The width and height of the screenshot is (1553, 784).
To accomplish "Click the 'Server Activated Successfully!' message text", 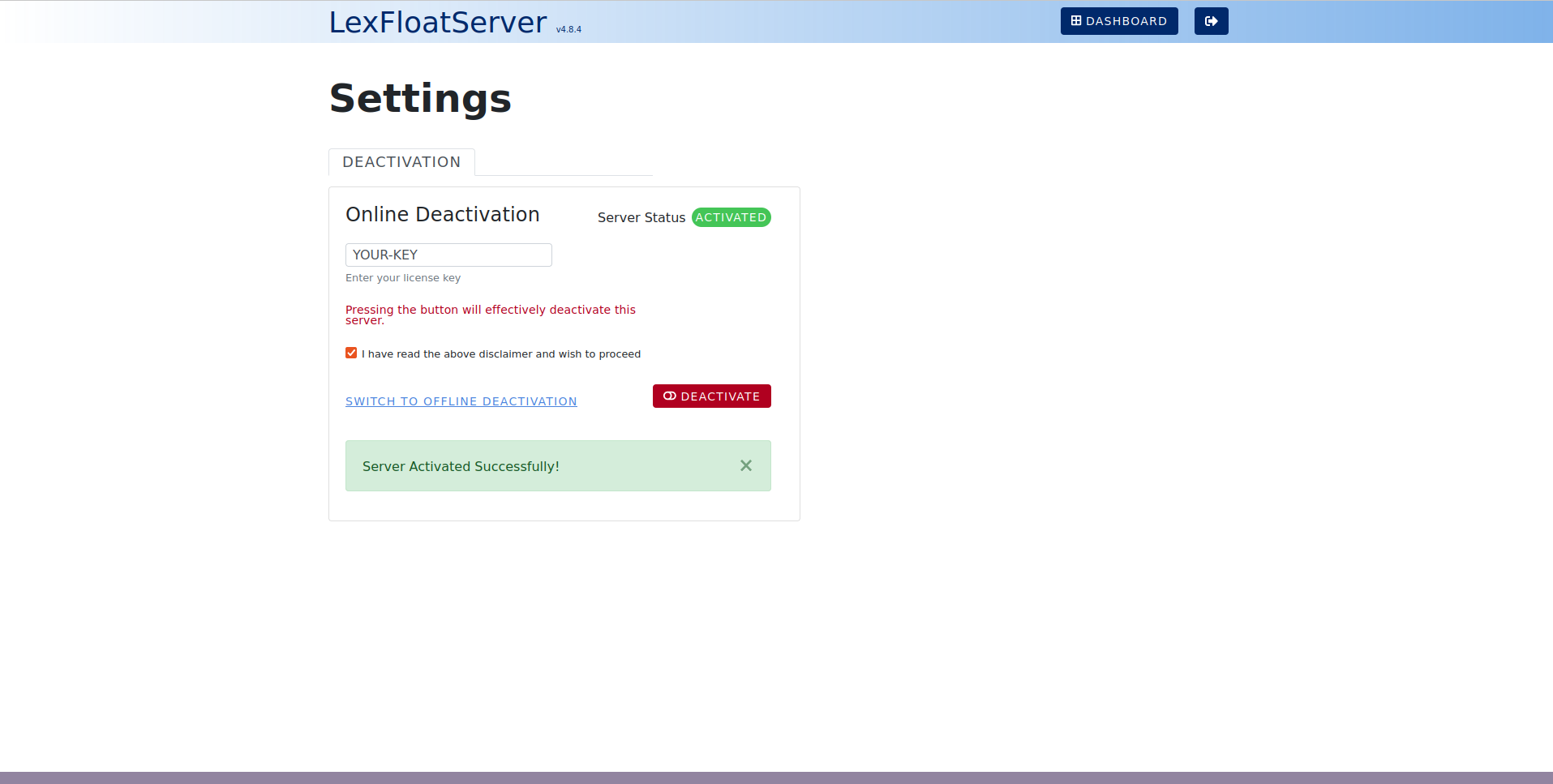I will click(461, 466).
